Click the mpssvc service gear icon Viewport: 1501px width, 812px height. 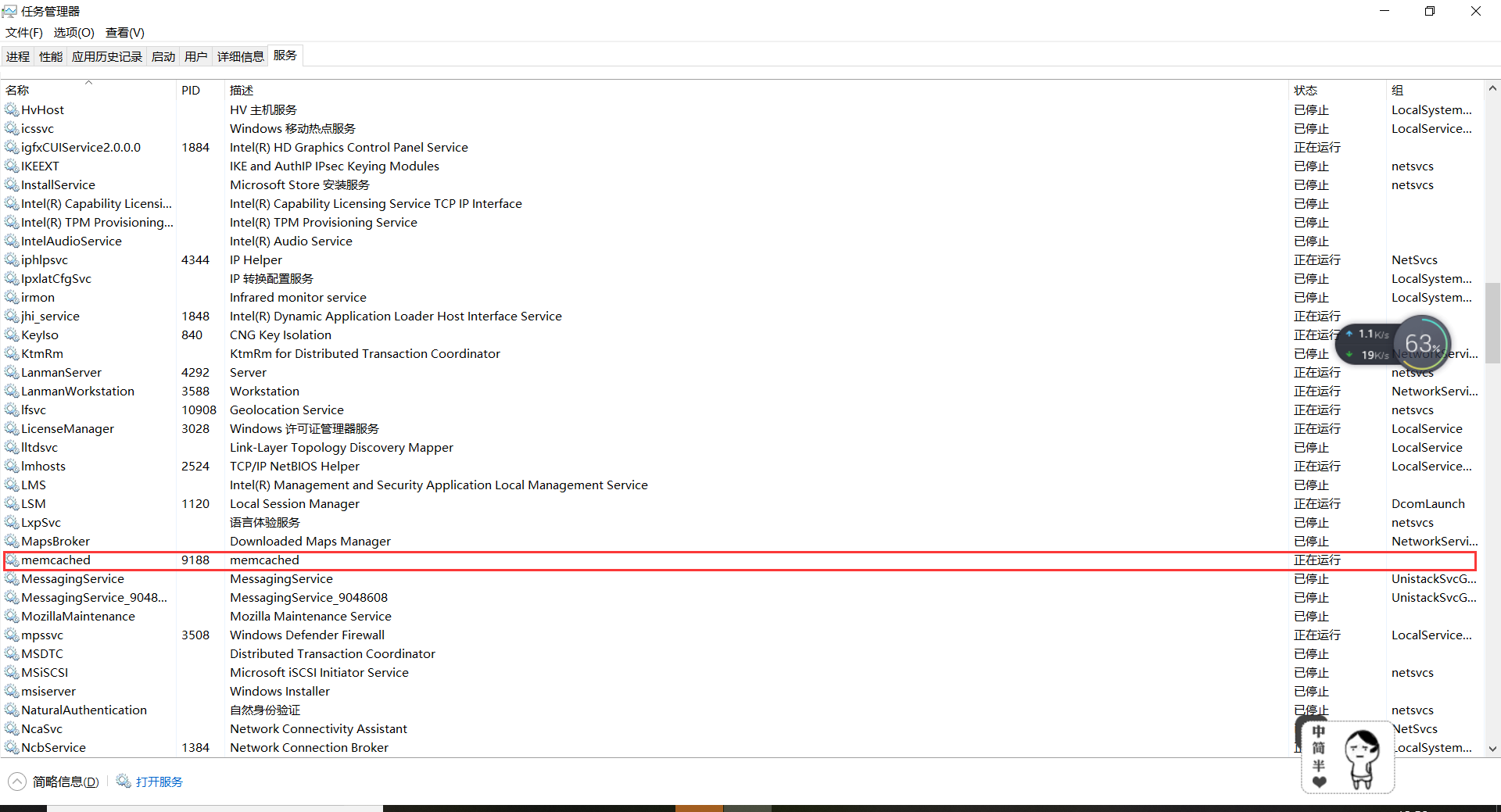[x=11, y=635]
